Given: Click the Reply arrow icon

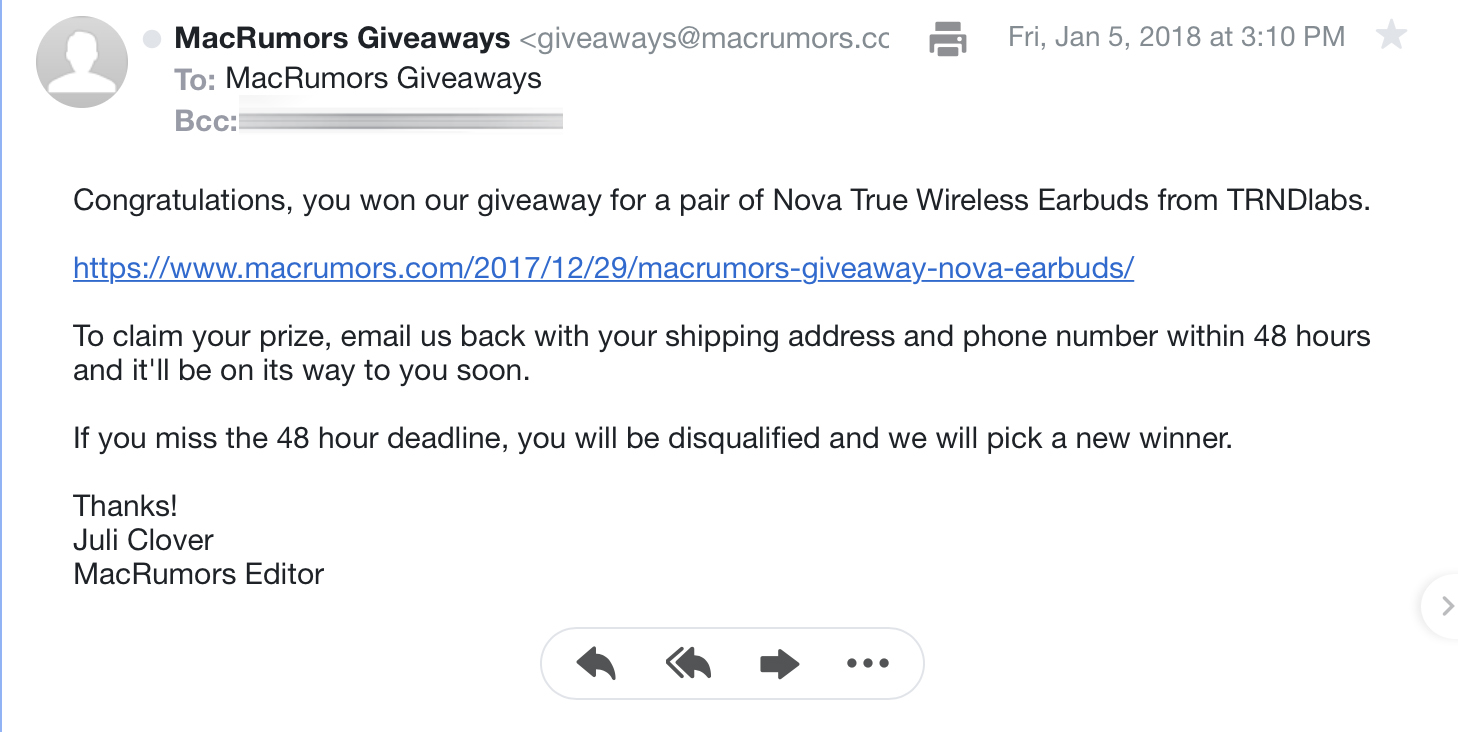Looking at the screenshot, I should tap(596, 663).
